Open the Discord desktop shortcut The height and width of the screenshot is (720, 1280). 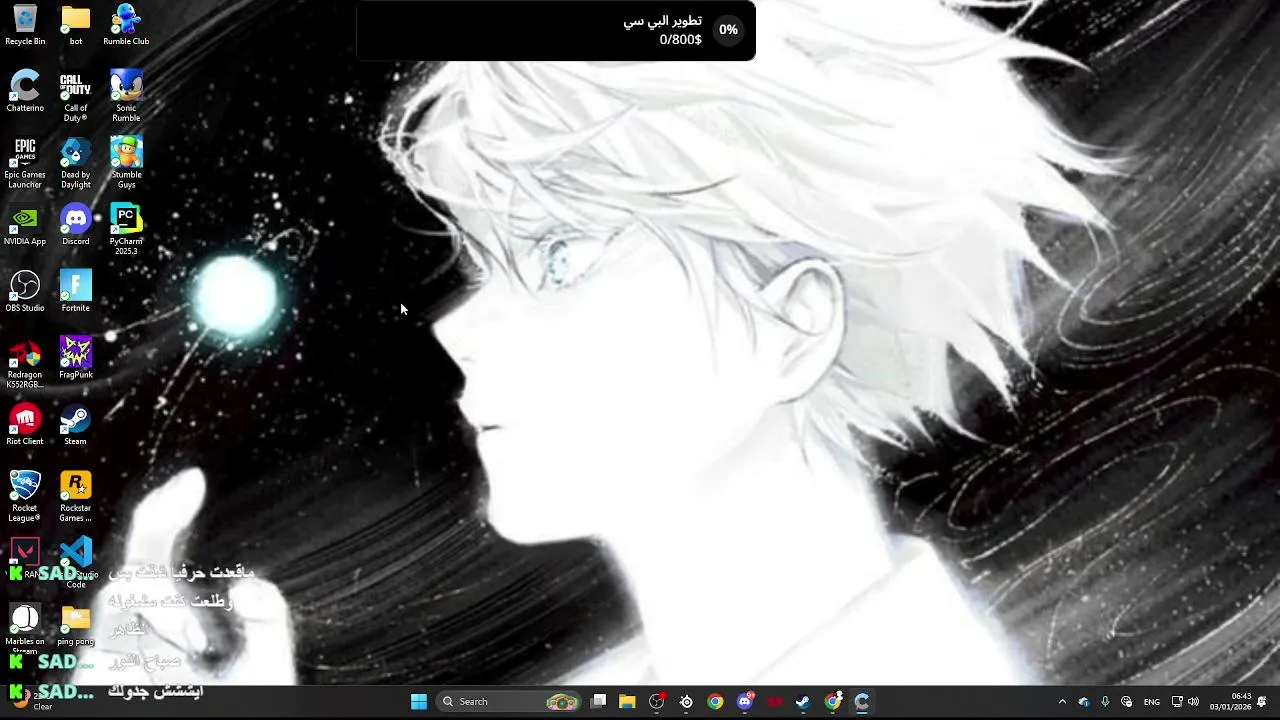point(76,225)
